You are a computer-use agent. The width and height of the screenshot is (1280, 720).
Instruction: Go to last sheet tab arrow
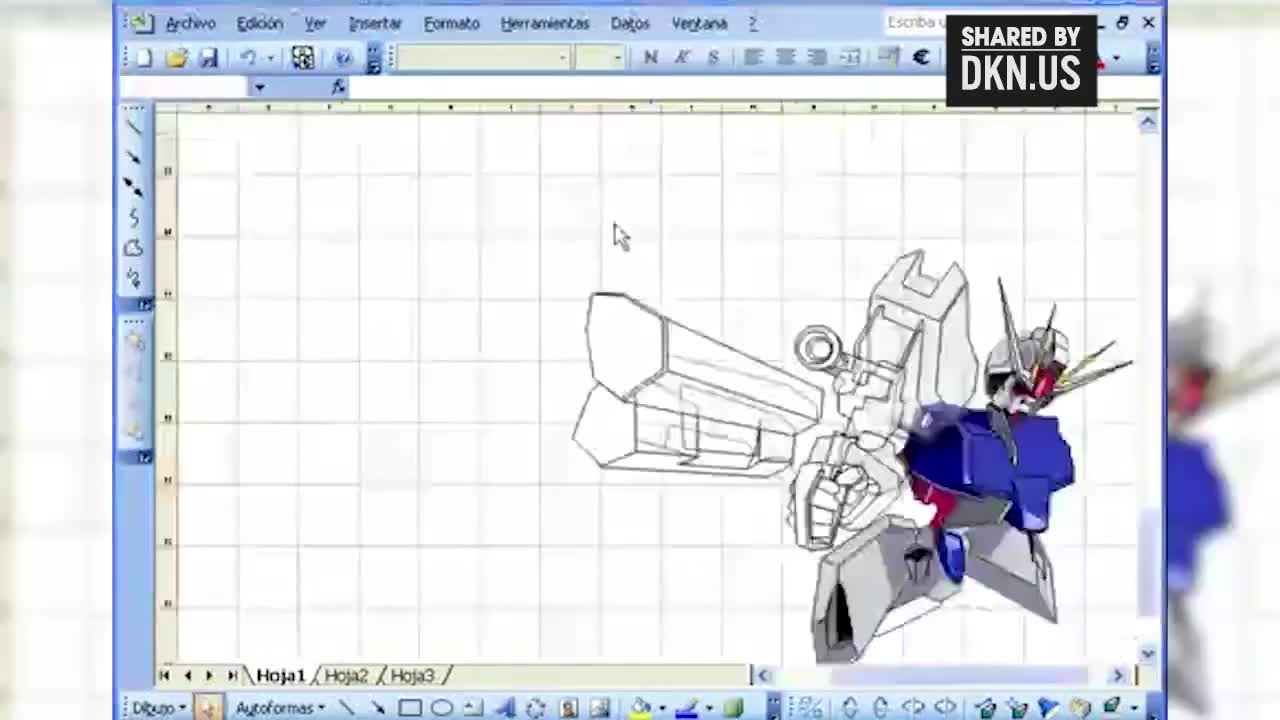click(x=232, y=676)
